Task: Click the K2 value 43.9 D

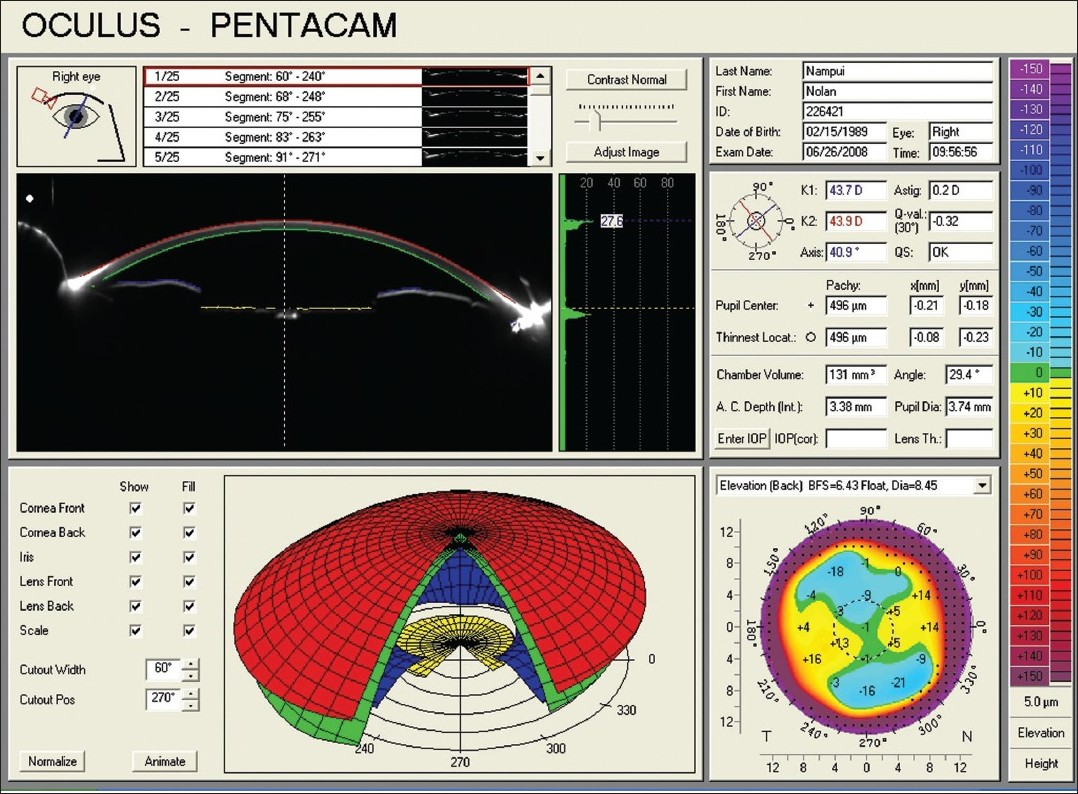Action: 856,221
